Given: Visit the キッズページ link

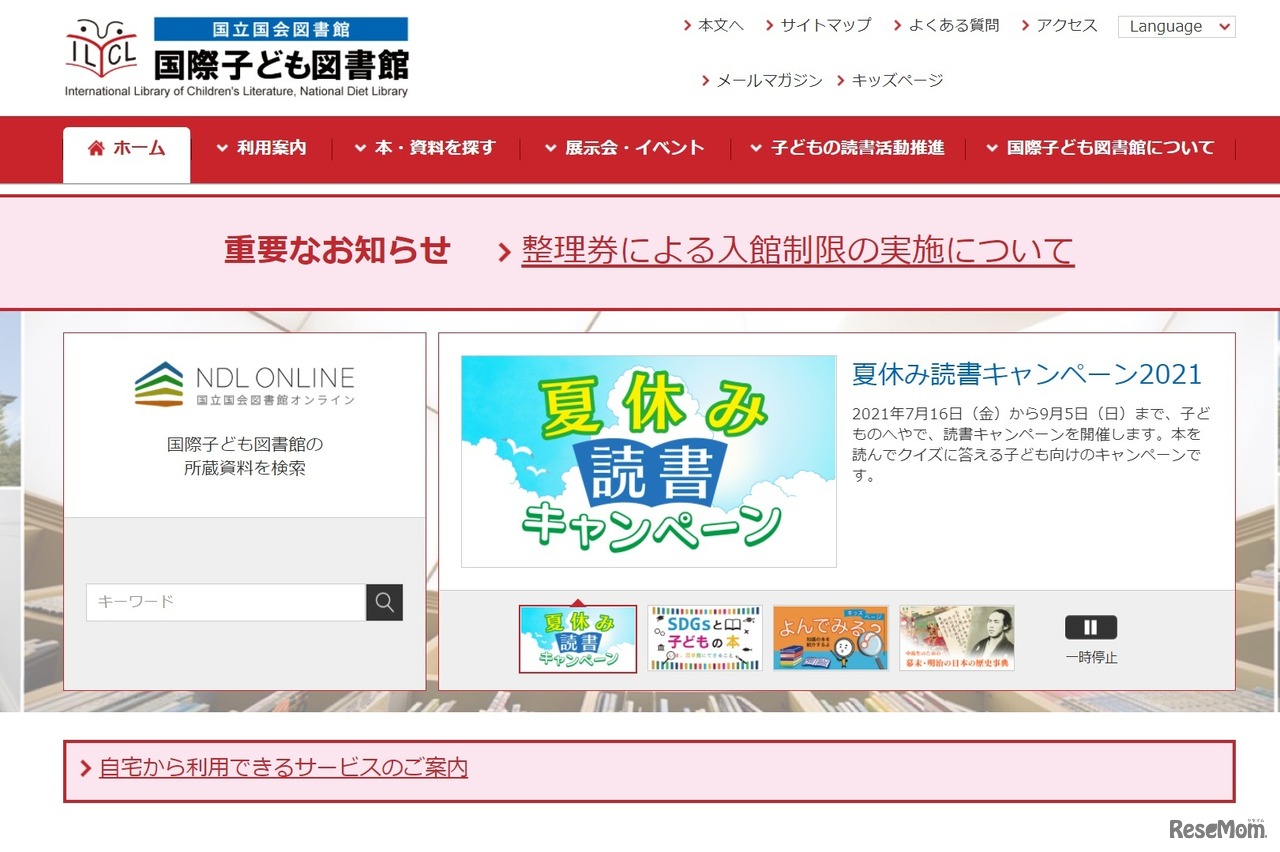Looking at the screenshot, I should point(896,79).
